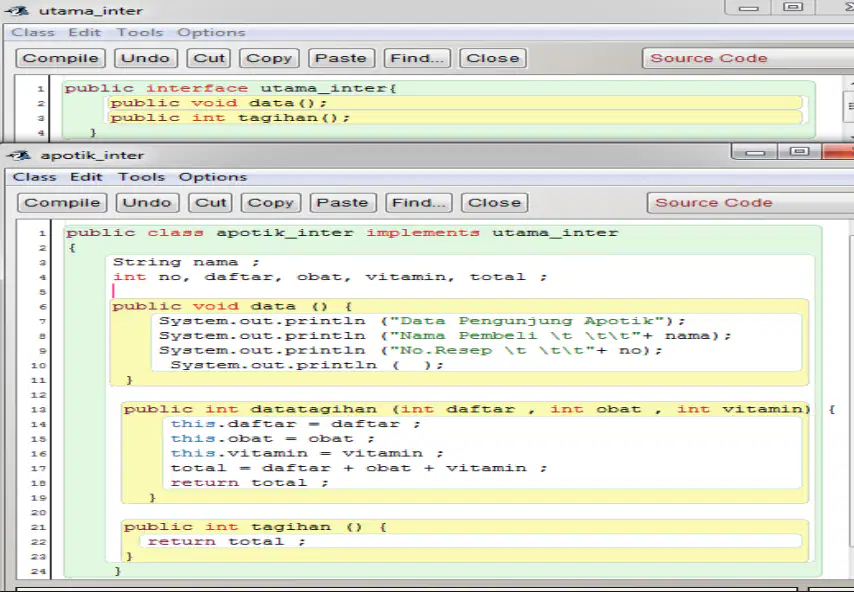Screen dimensions: 854x592
Task: Open Class menu in utama_inter window
Action: 33,33
